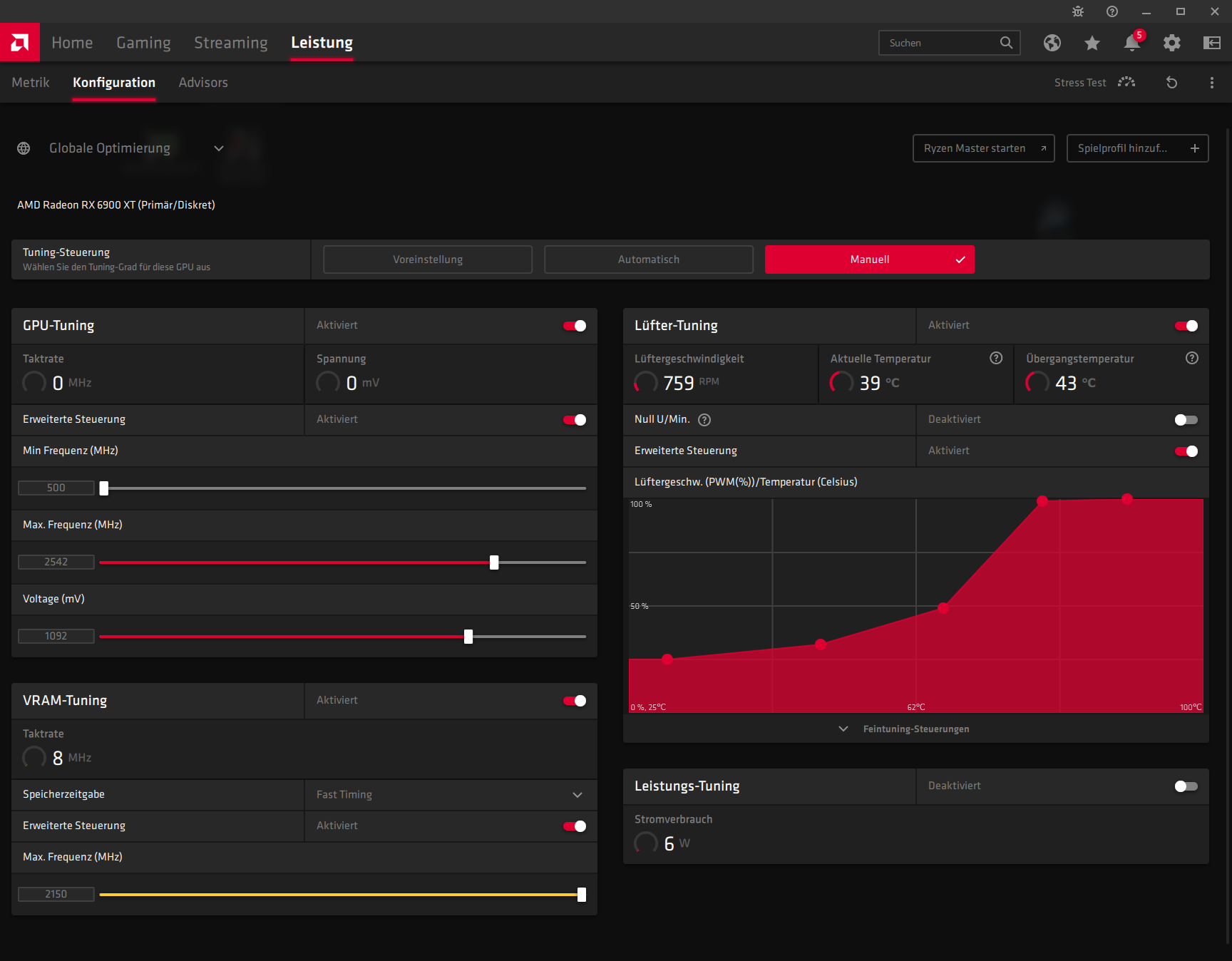Click the Min Frequenz slider handle
Image resolution: width=1232 pixels, height=961 pixels.
click(x=104, y=488)
